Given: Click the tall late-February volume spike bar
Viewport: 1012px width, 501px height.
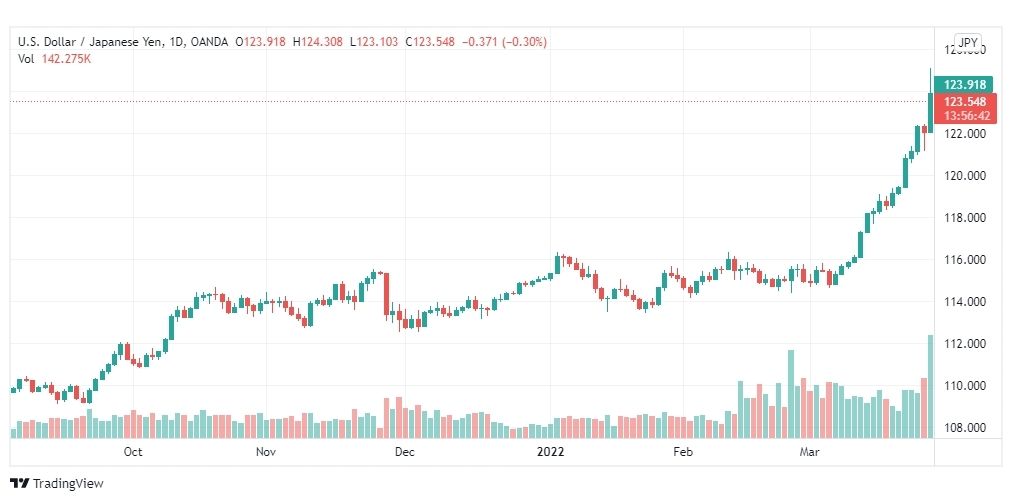Looking at the screenshot, I should tap(791, 394).
